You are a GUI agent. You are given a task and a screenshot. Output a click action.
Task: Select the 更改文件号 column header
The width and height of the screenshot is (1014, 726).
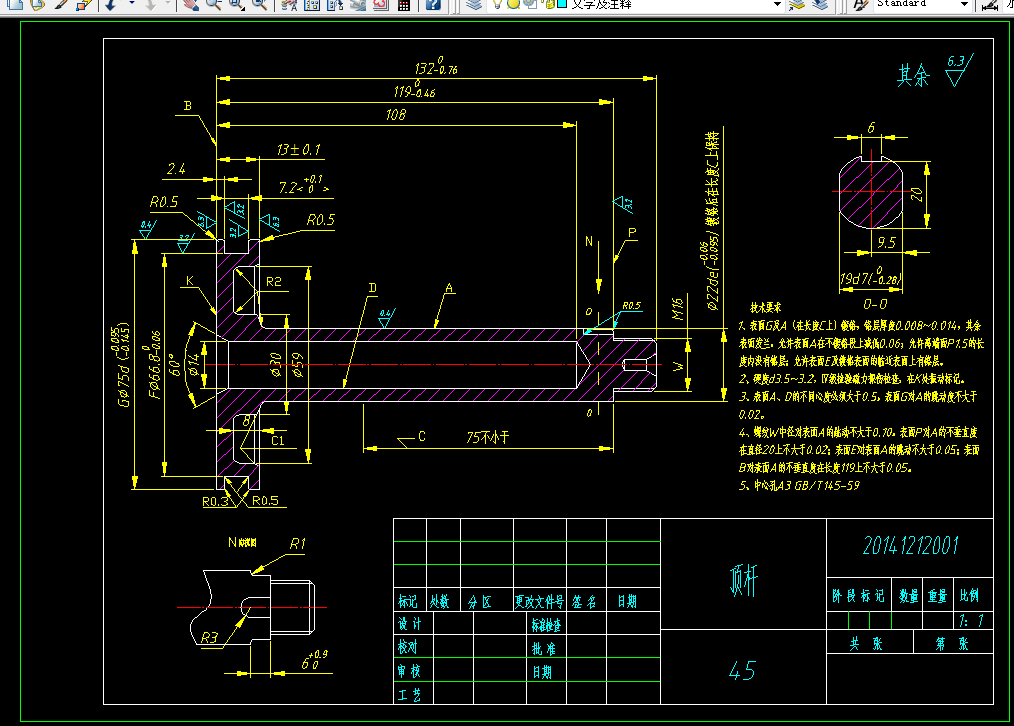(x=539, y=601)
